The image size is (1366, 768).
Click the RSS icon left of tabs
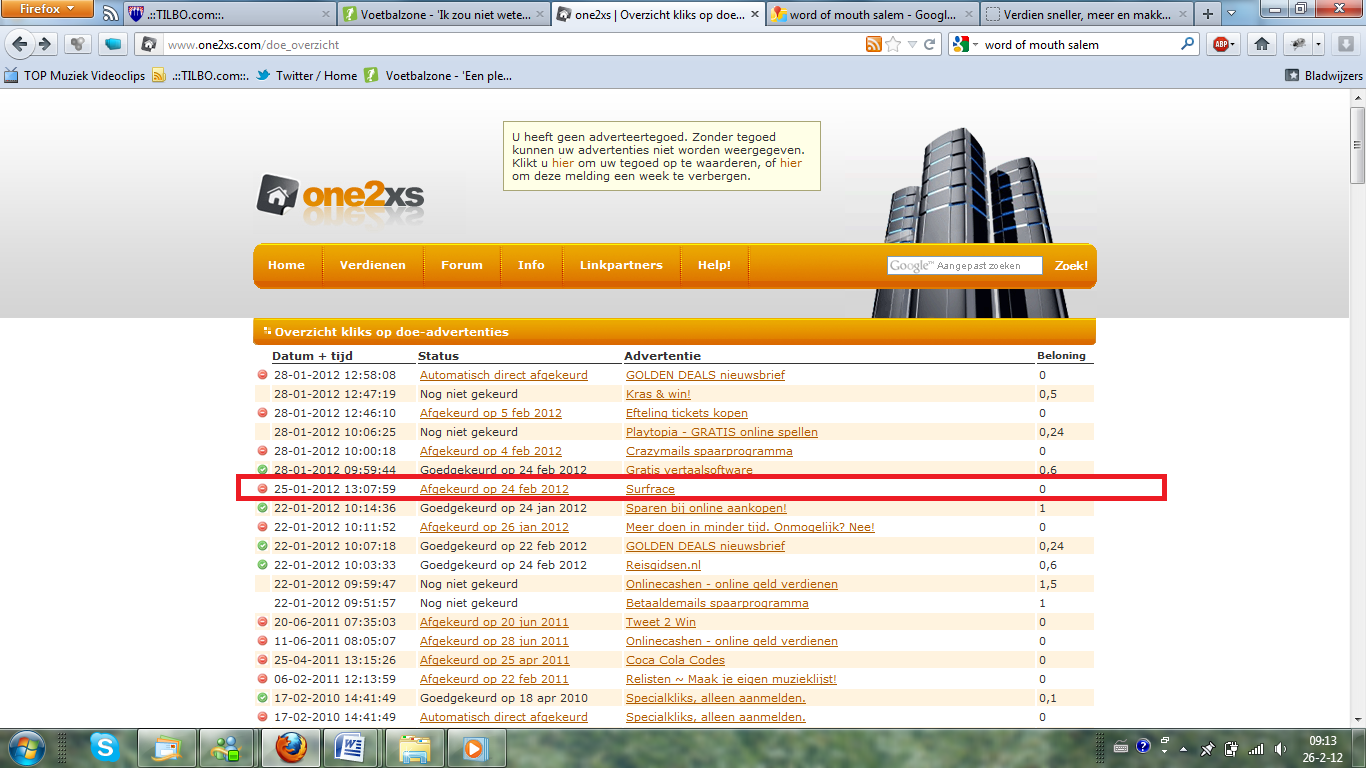[110, 14]
